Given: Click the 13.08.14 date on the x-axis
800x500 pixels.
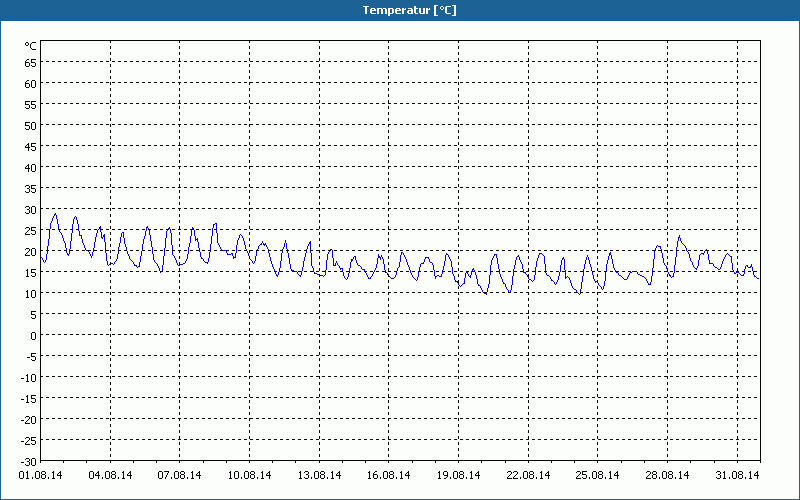Looking at the screenshot, I should tap(320, 476).
